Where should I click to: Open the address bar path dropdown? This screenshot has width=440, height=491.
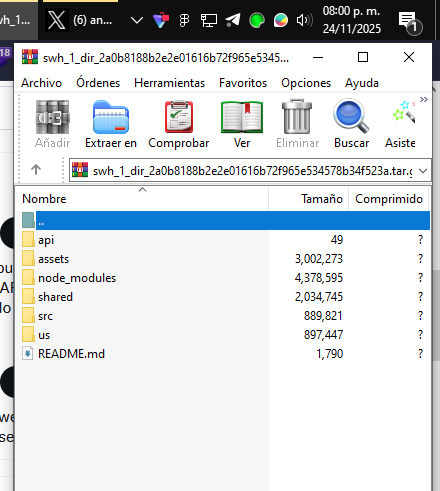(423, 171)
